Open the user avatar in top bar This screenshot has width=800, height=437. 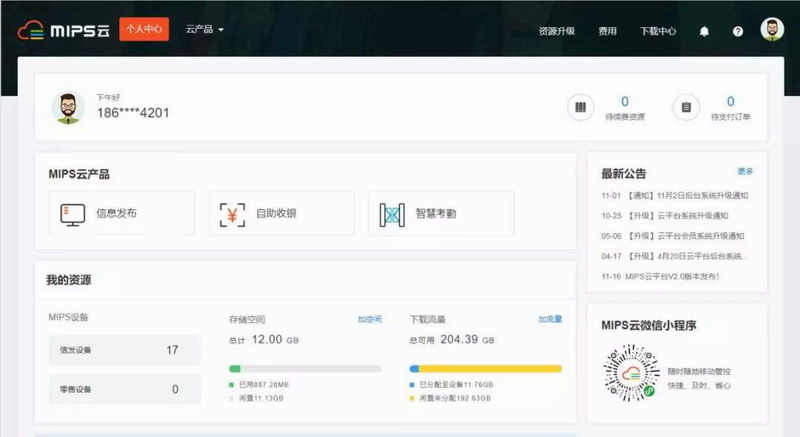772,30
